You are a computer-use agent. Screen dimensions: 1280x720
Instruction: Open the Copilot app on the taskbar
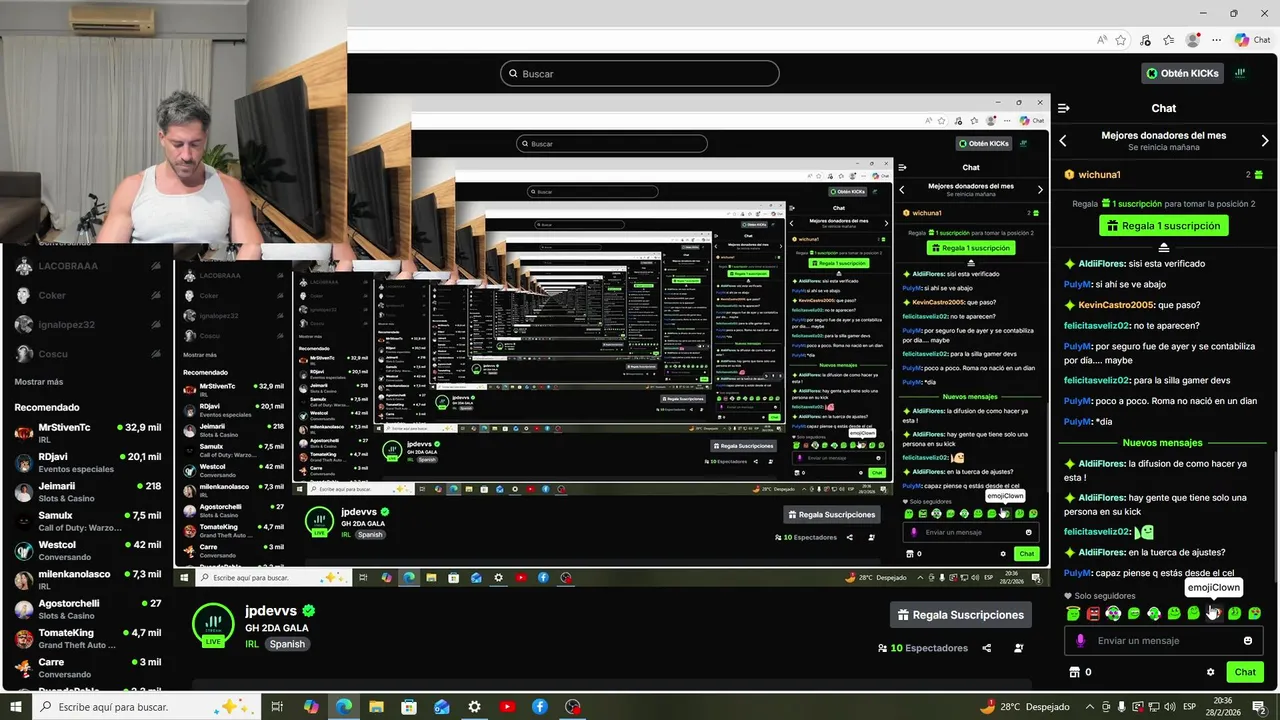click(311, 707)
